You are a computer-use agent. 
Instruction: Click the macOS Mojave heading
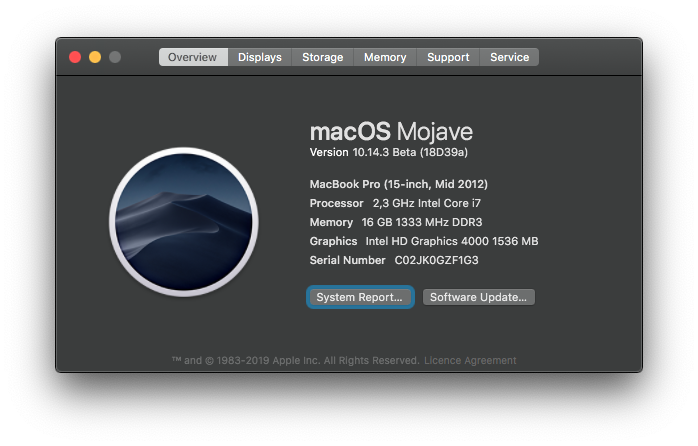391,132
